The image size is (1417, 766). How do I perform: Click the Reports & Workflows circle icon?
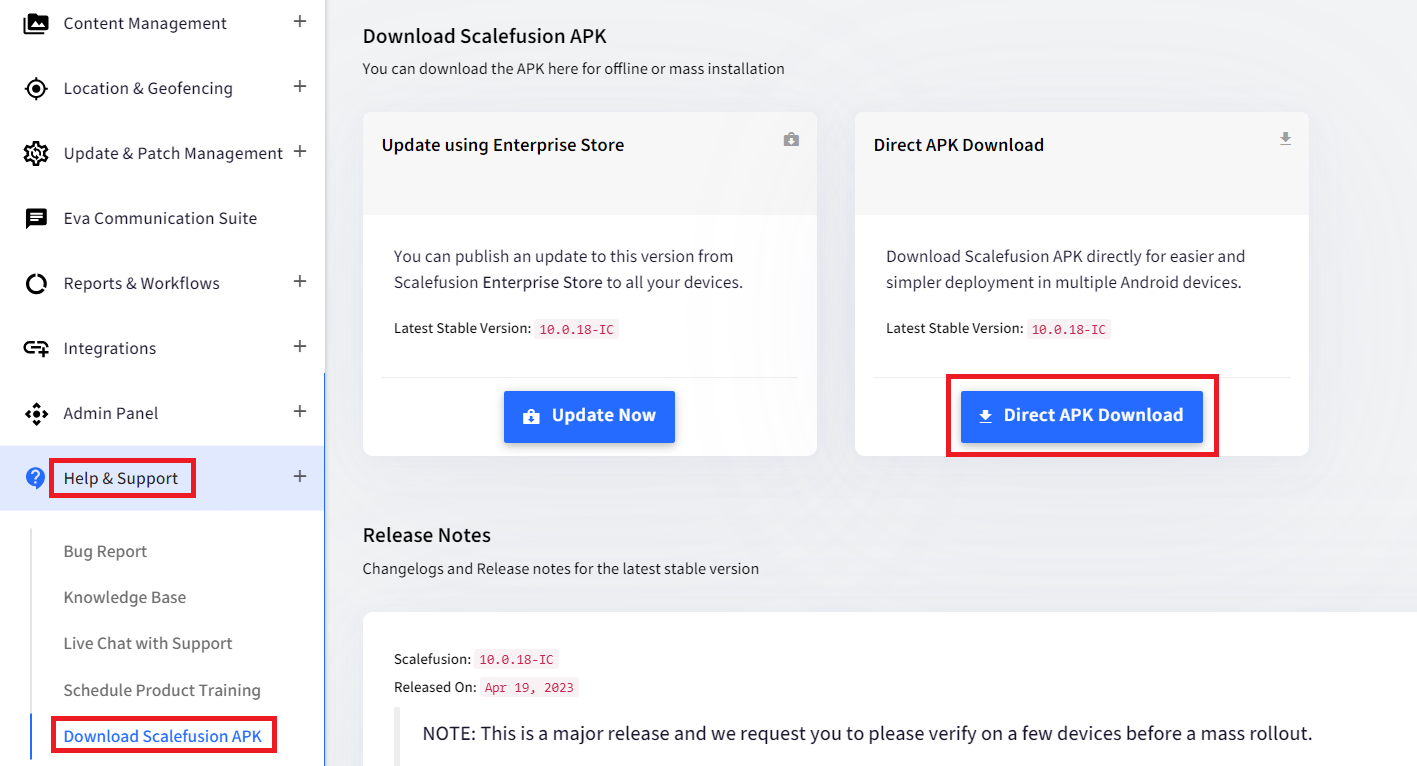tap(36, 284)
